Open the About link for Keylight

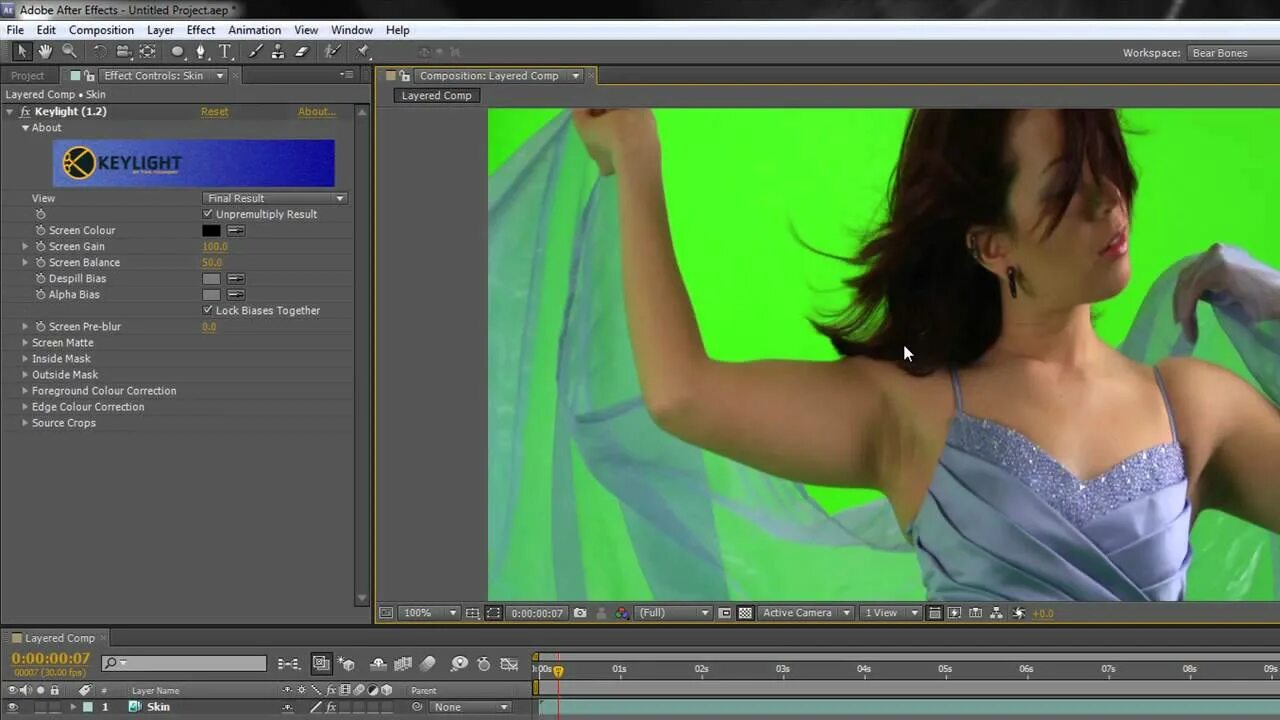point(316,111)
